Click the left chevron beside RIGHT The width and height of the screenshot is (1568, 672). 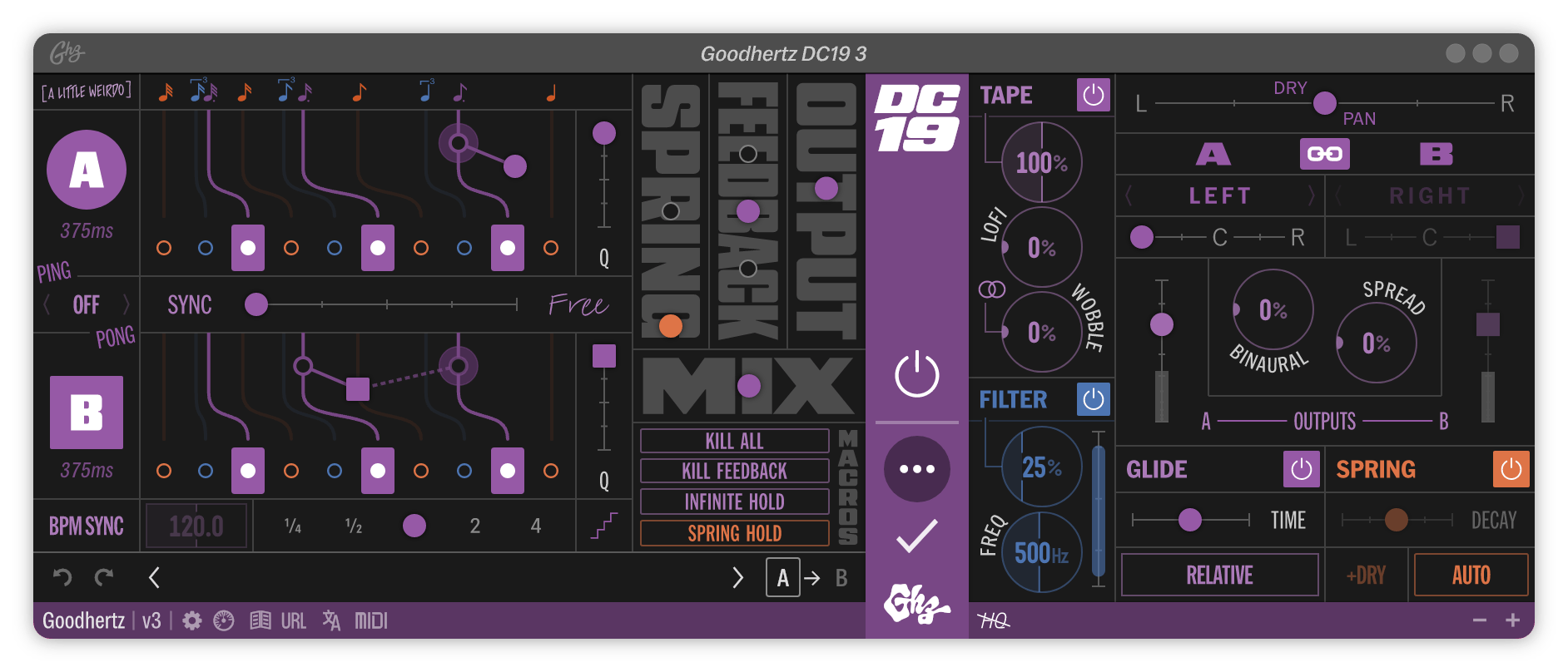pyautogui.click(x=1338, y=195)
